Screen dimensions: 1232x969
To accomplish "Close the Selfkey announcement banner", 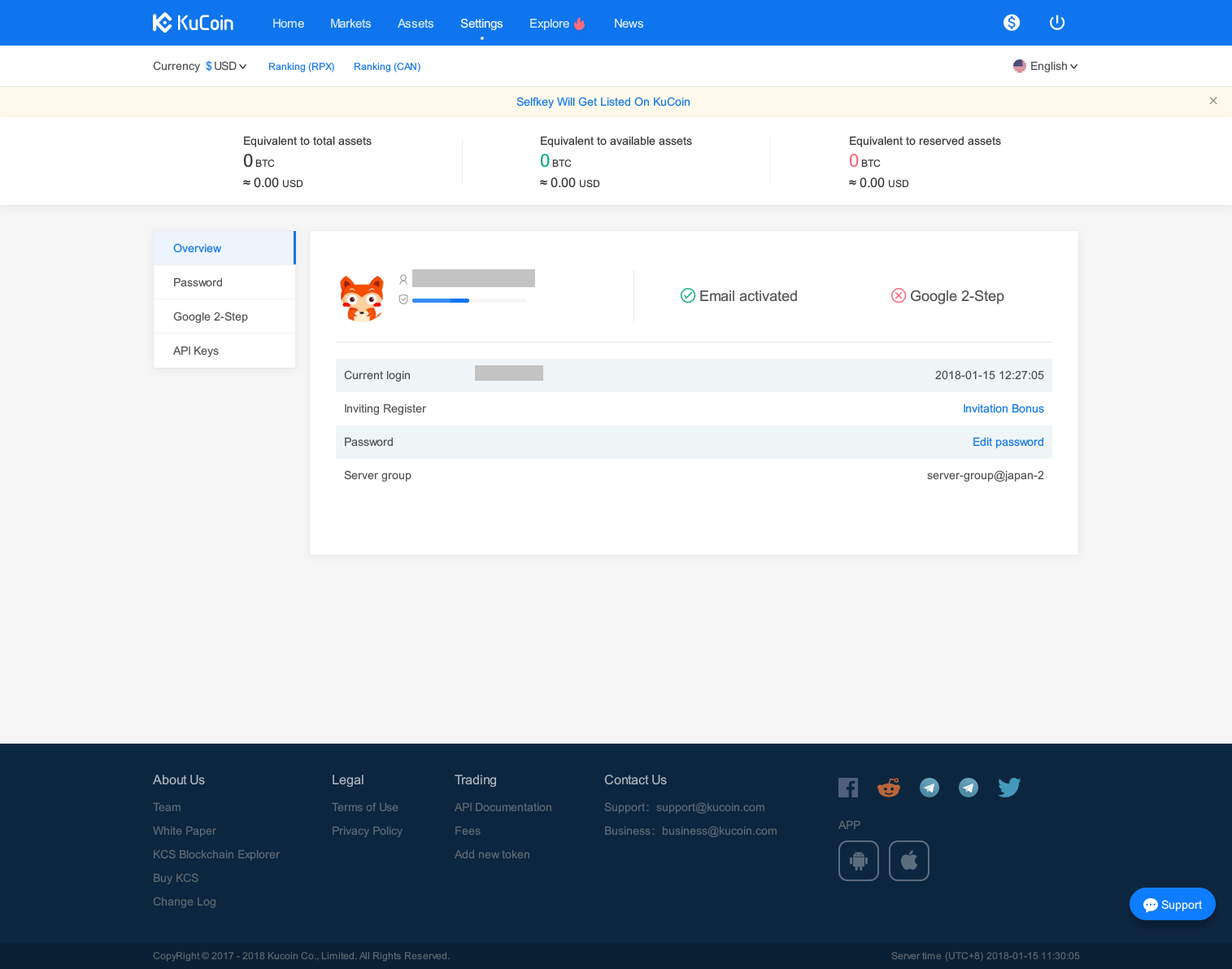I will (1213, 101).
